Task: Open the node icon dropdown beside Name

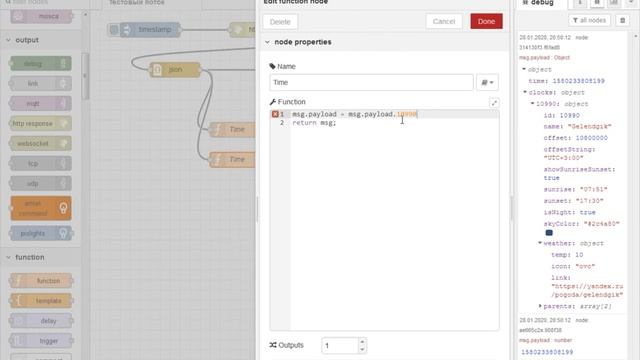Action: point(487,82)
